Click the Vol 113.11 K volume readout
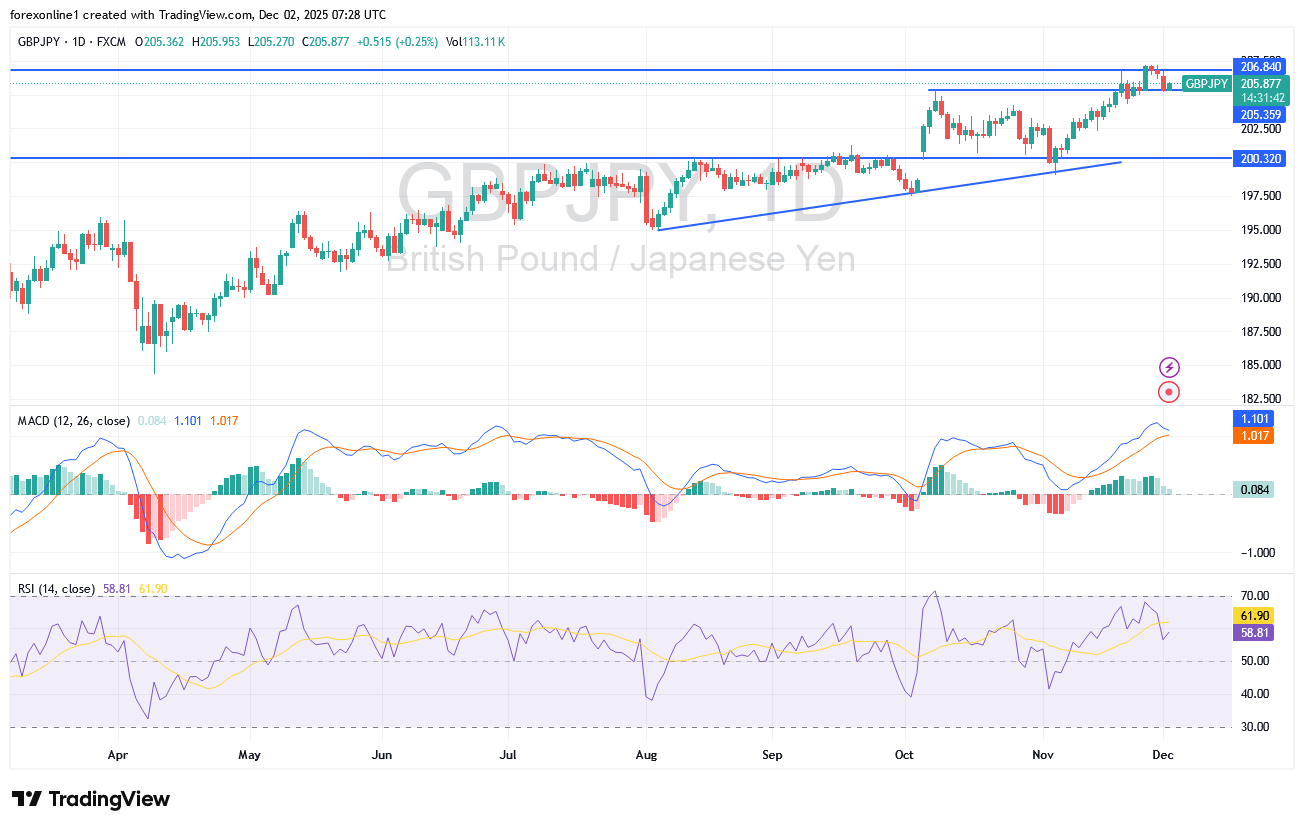This screenshot has width=1304, height=829. (x=476, y=42)
